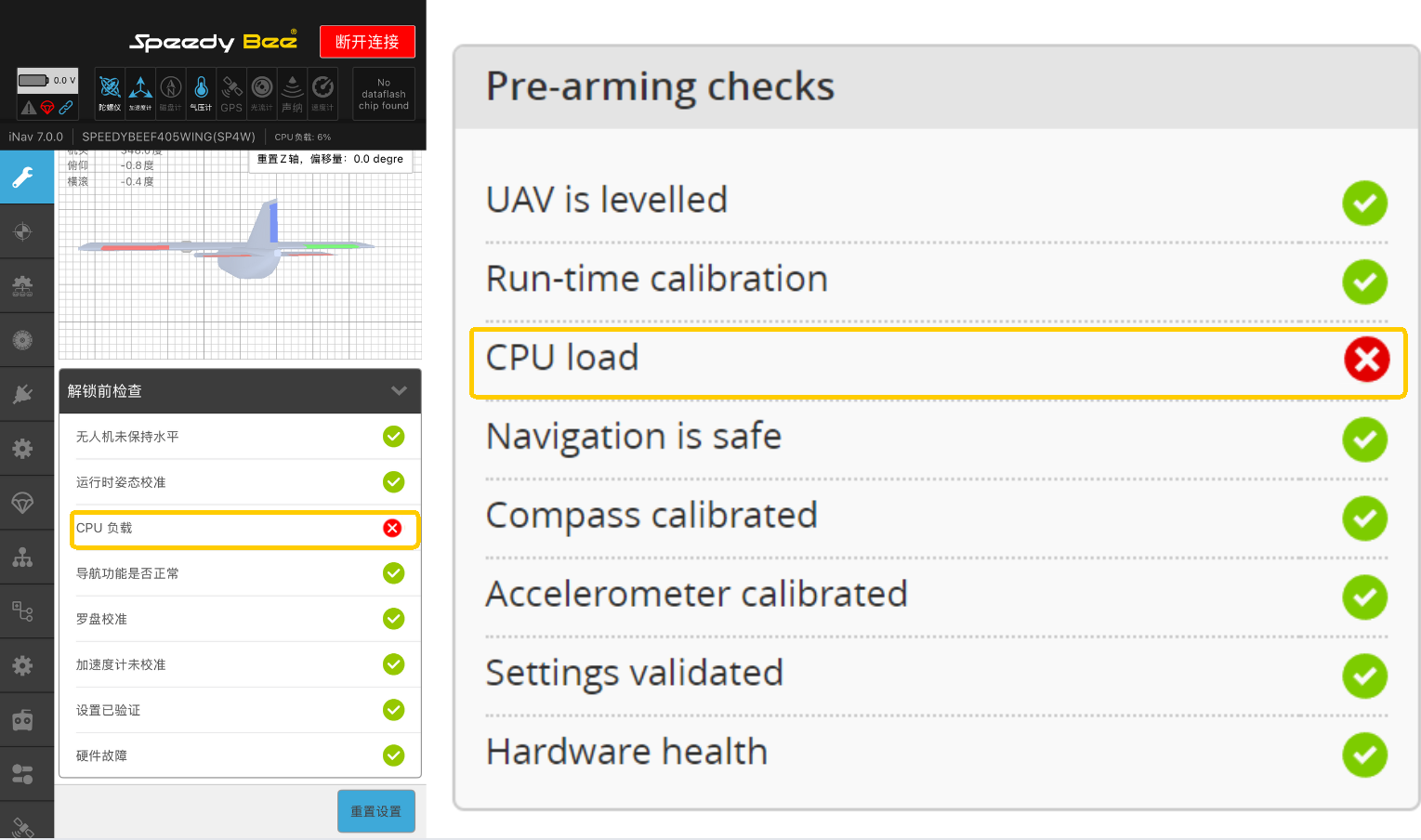
Task: Click the barometer thermometer sensor icon
Action: pyautogui.click(x=201, y=93)
